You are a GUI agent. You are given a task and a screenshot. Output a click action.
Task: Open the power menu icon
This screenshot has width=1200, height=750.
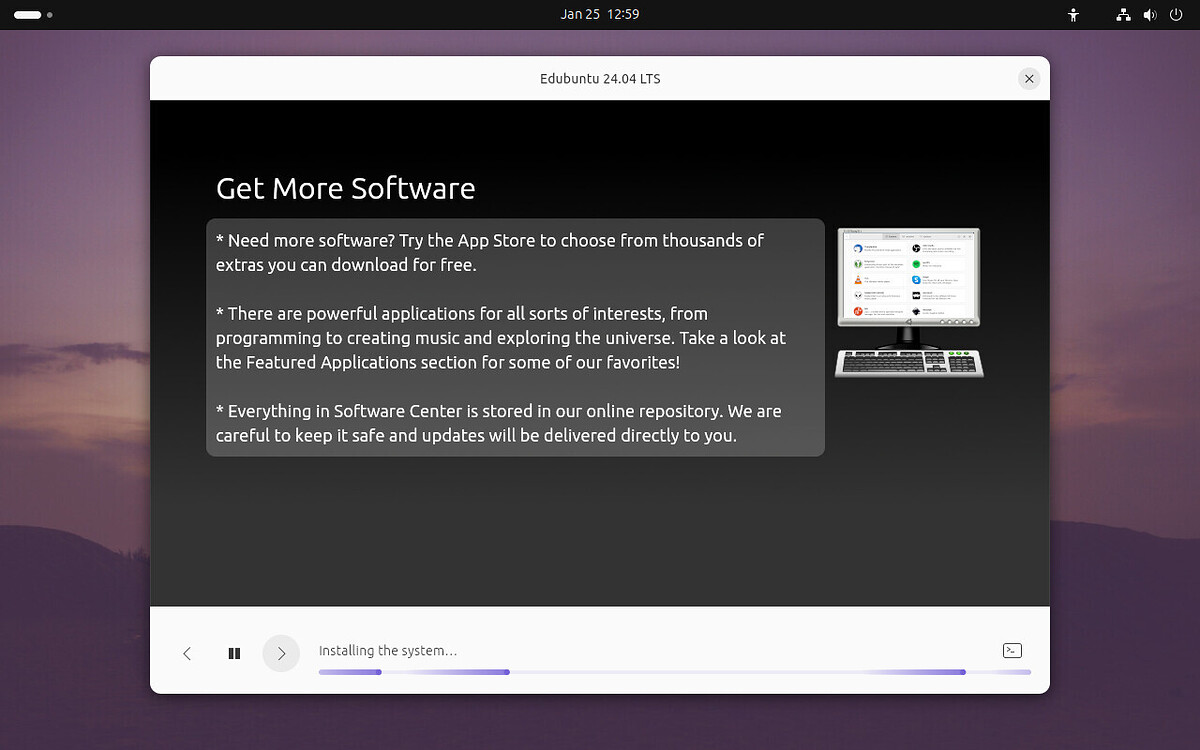click(x=1177, y=15)
